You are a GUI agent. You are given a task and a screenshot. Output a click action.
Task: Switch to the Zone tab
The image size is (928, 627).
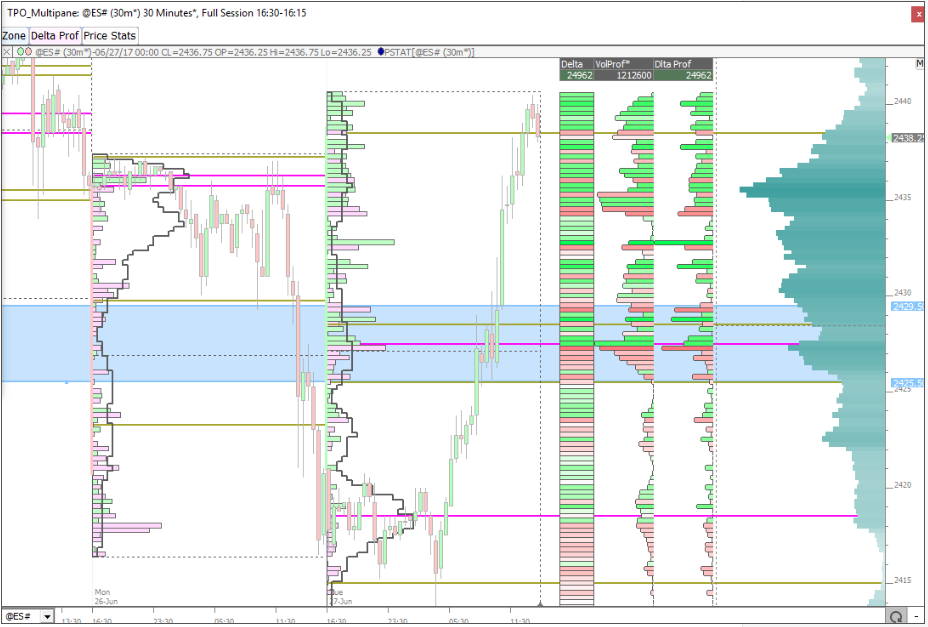tap(14, 35)
